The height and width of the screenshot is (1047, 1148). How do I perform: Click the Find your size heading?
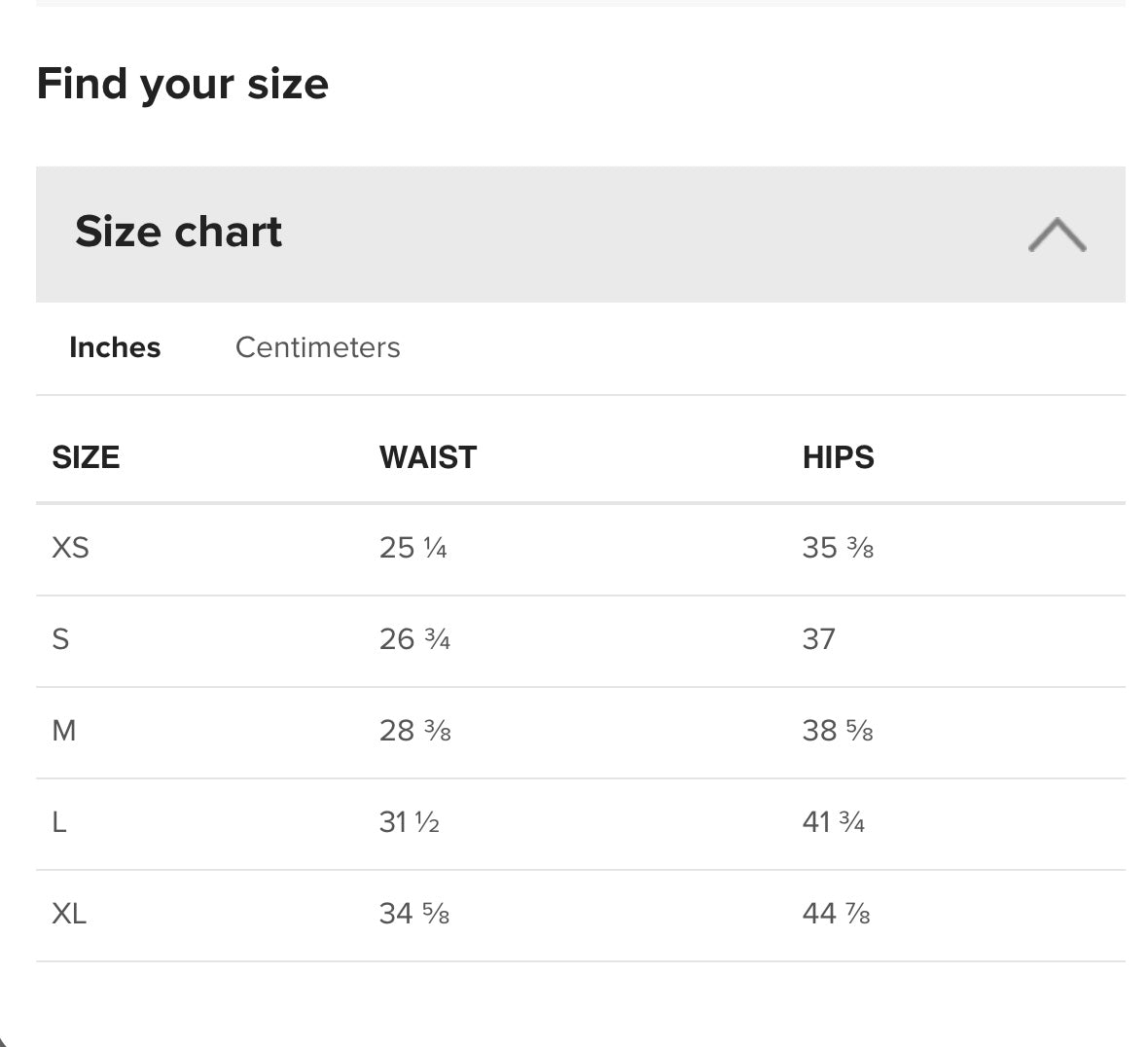coord(182,84)
